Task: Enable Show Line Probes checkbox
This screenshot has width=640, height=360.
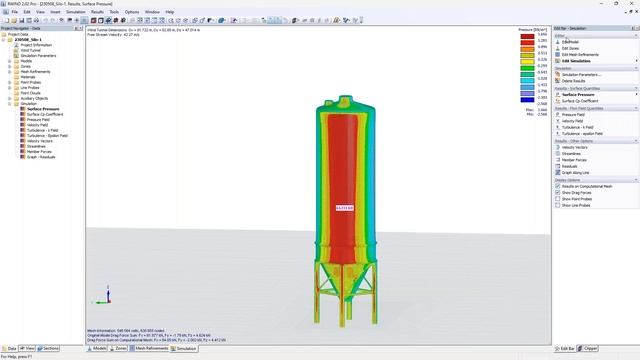Action: pos(558,205)
